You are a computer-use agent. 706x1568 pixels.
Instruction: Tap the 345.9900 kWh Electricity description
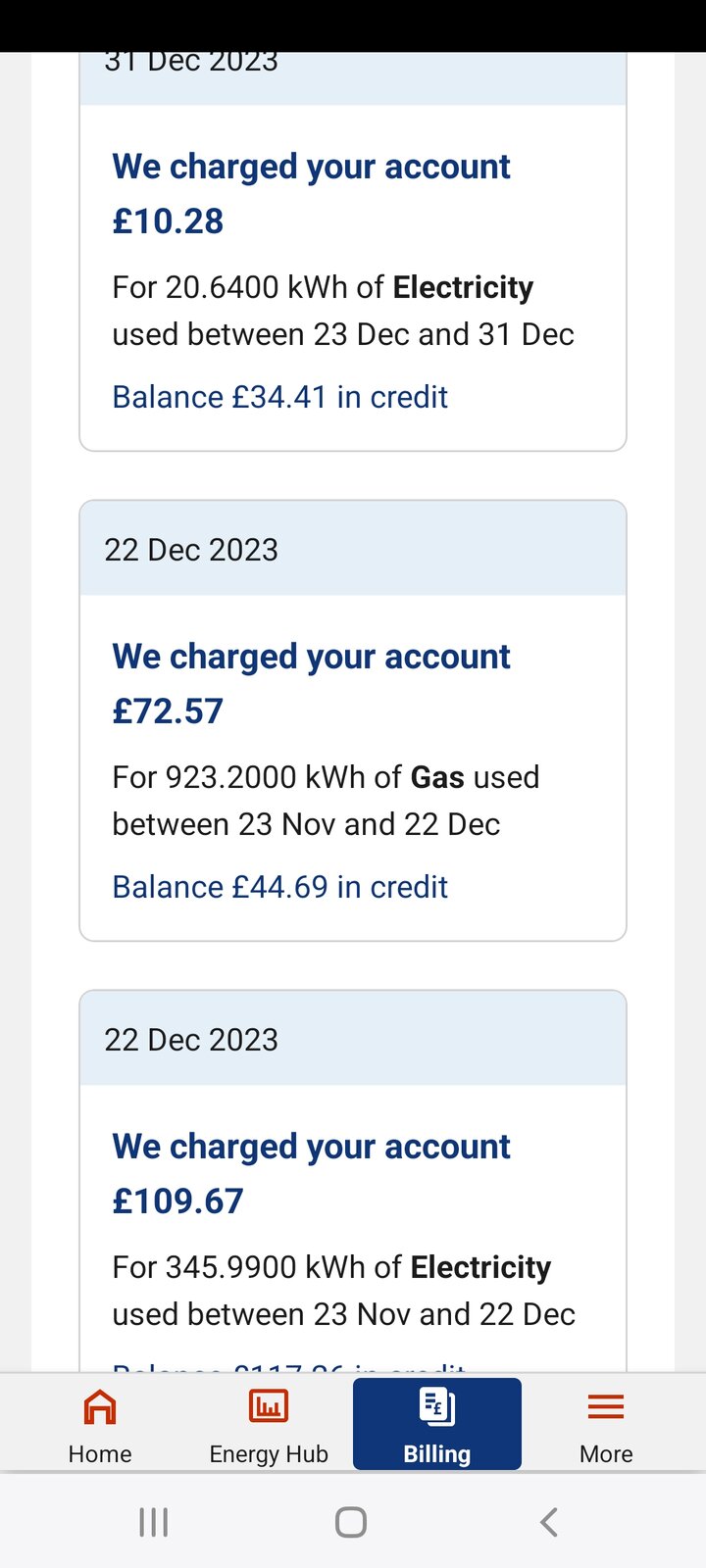click(343, 1291)
